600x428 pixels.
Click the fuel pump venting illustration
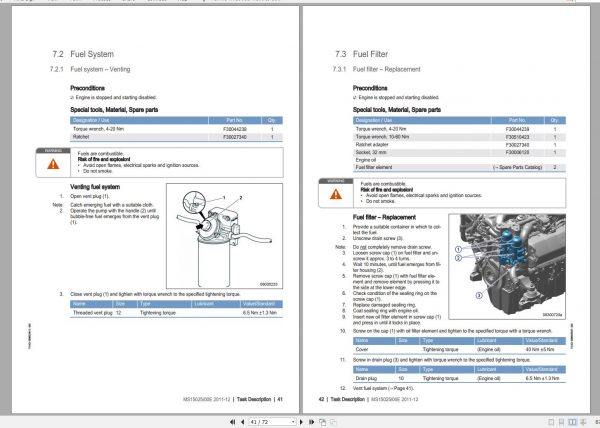click(224, 236)
